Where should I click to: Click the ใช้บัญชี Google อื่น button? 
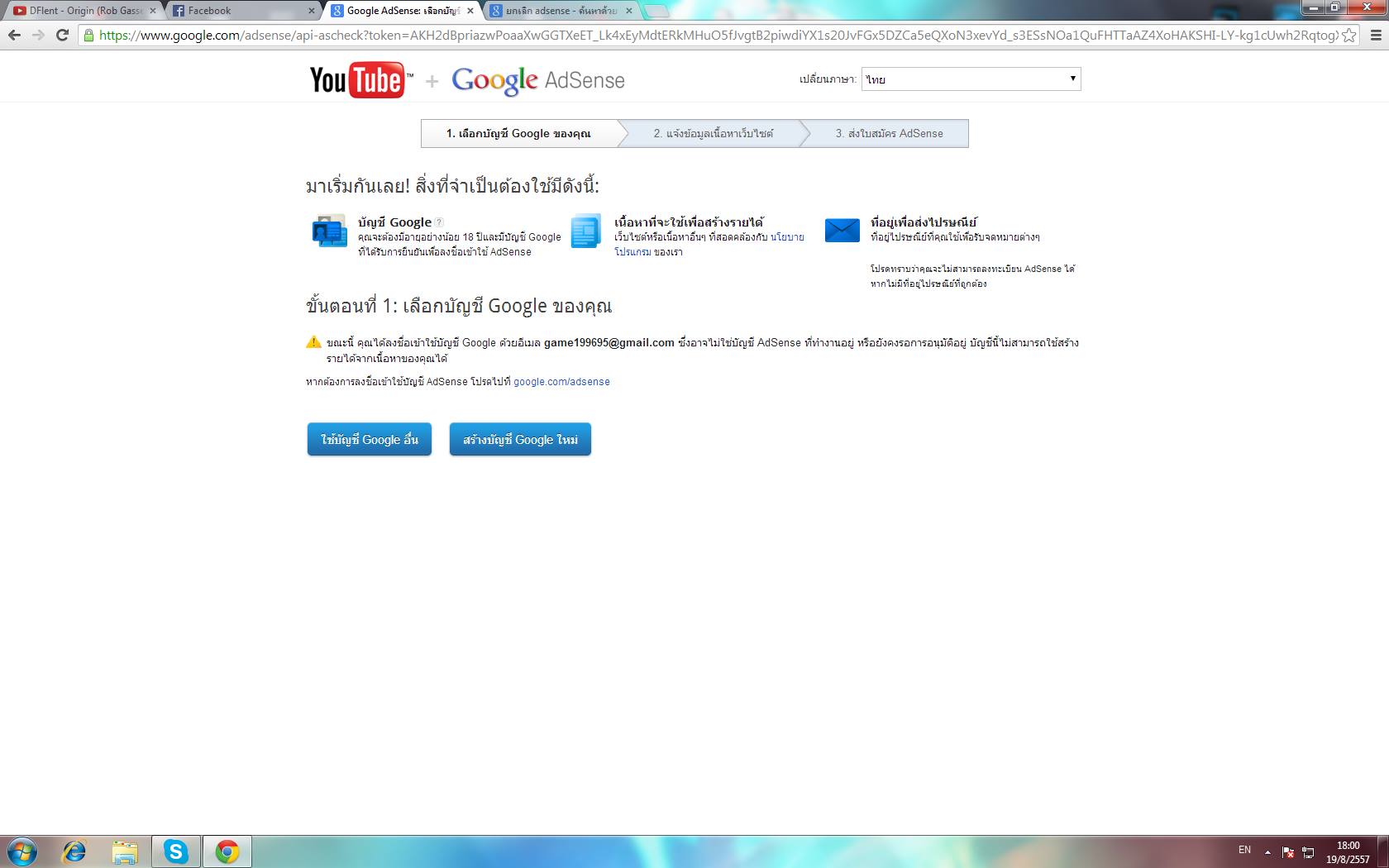(x=370, y=439)
